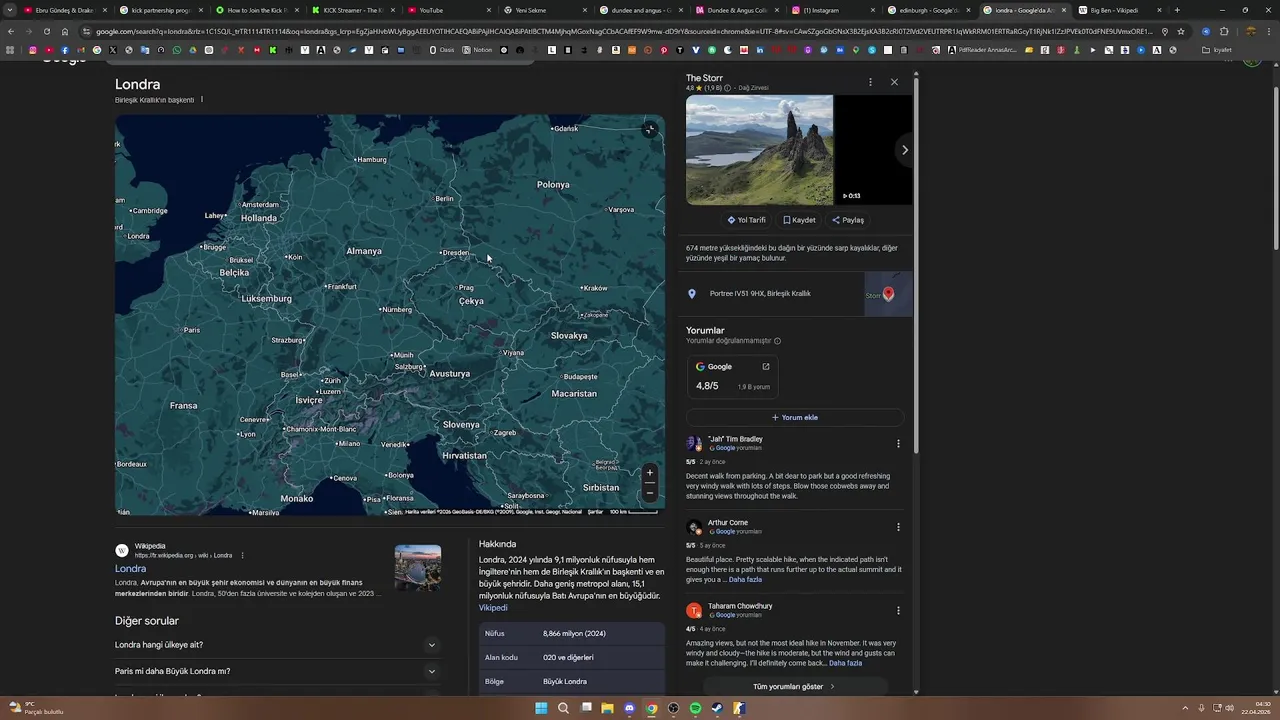Go back with browser back arrow

[x=10, y=31]
